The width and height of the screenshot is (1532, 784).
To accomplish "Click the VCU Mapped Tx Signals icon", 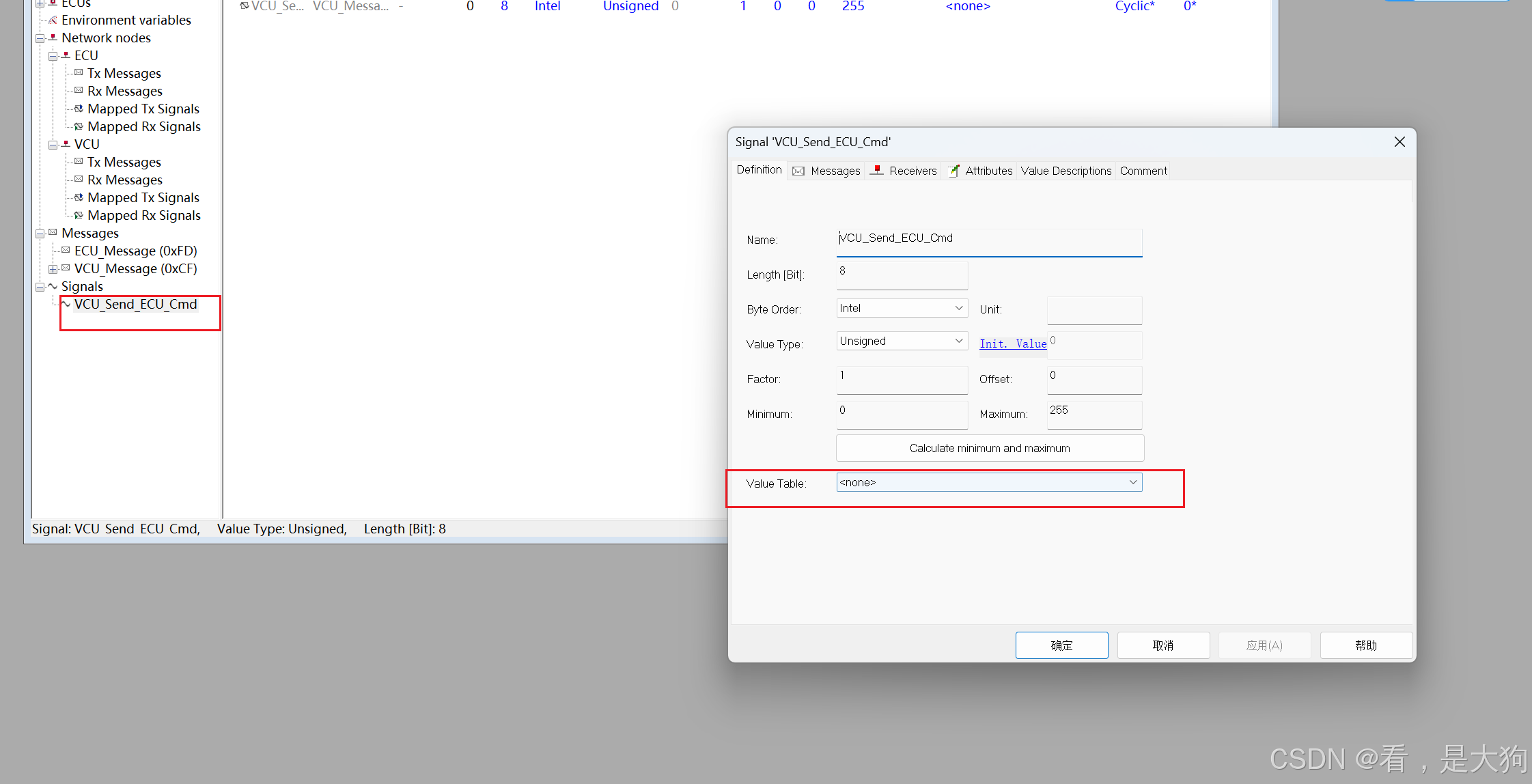I will [x=79, y=198].
